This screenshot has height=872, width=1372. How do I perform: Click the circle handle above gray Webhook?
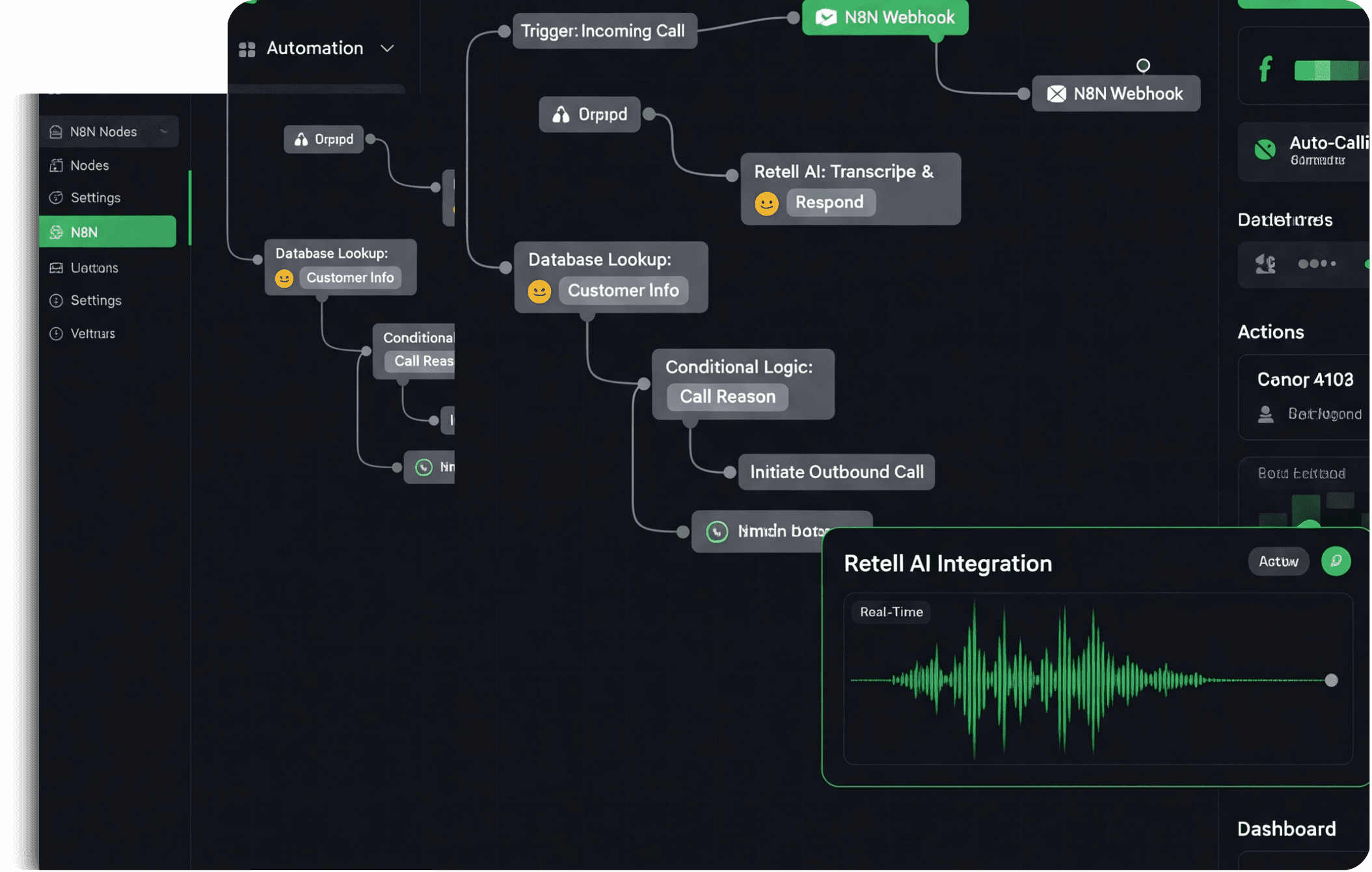[x=1143, y=65]
